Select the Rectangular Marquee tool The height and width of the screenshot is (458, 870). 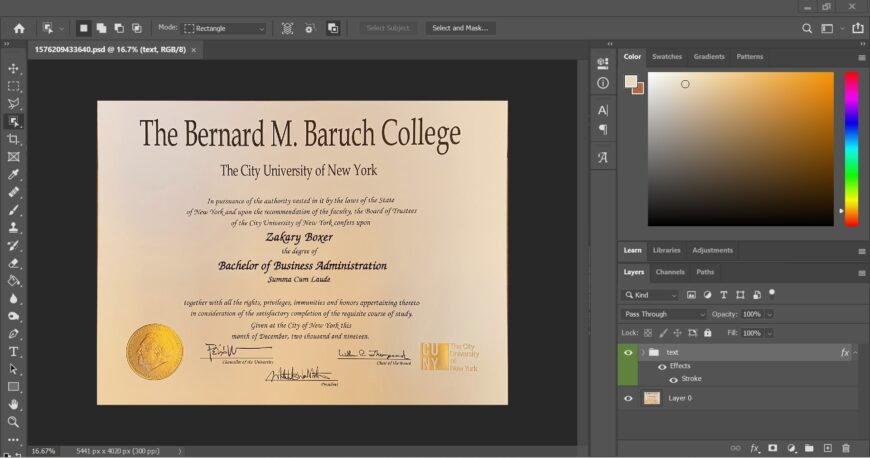coord(13,86)
